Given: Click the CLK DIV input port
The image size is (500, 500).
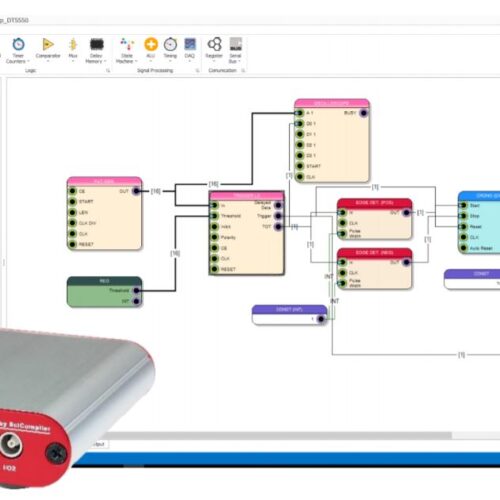Looking at the screenshot, I should [x=72, y=223].
